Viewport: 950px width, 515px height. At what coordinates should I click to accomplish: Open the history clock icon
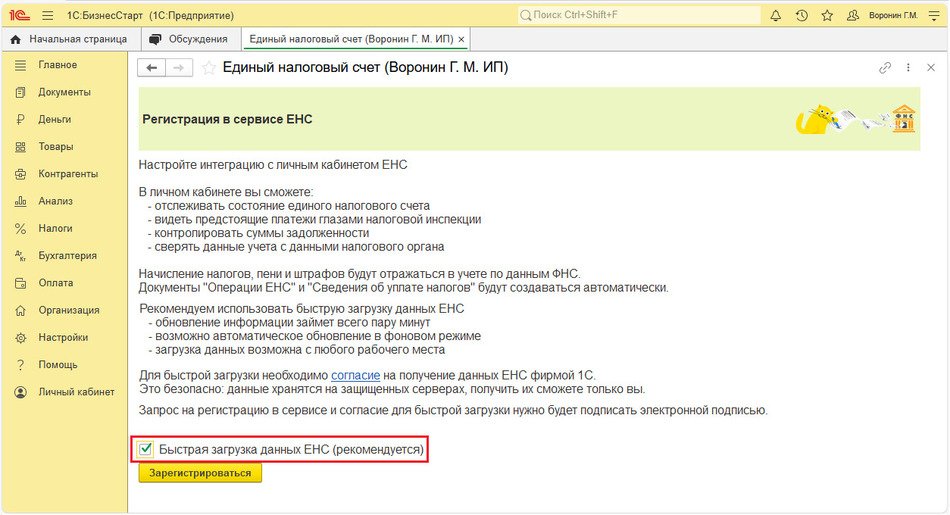tap(802, 16)
